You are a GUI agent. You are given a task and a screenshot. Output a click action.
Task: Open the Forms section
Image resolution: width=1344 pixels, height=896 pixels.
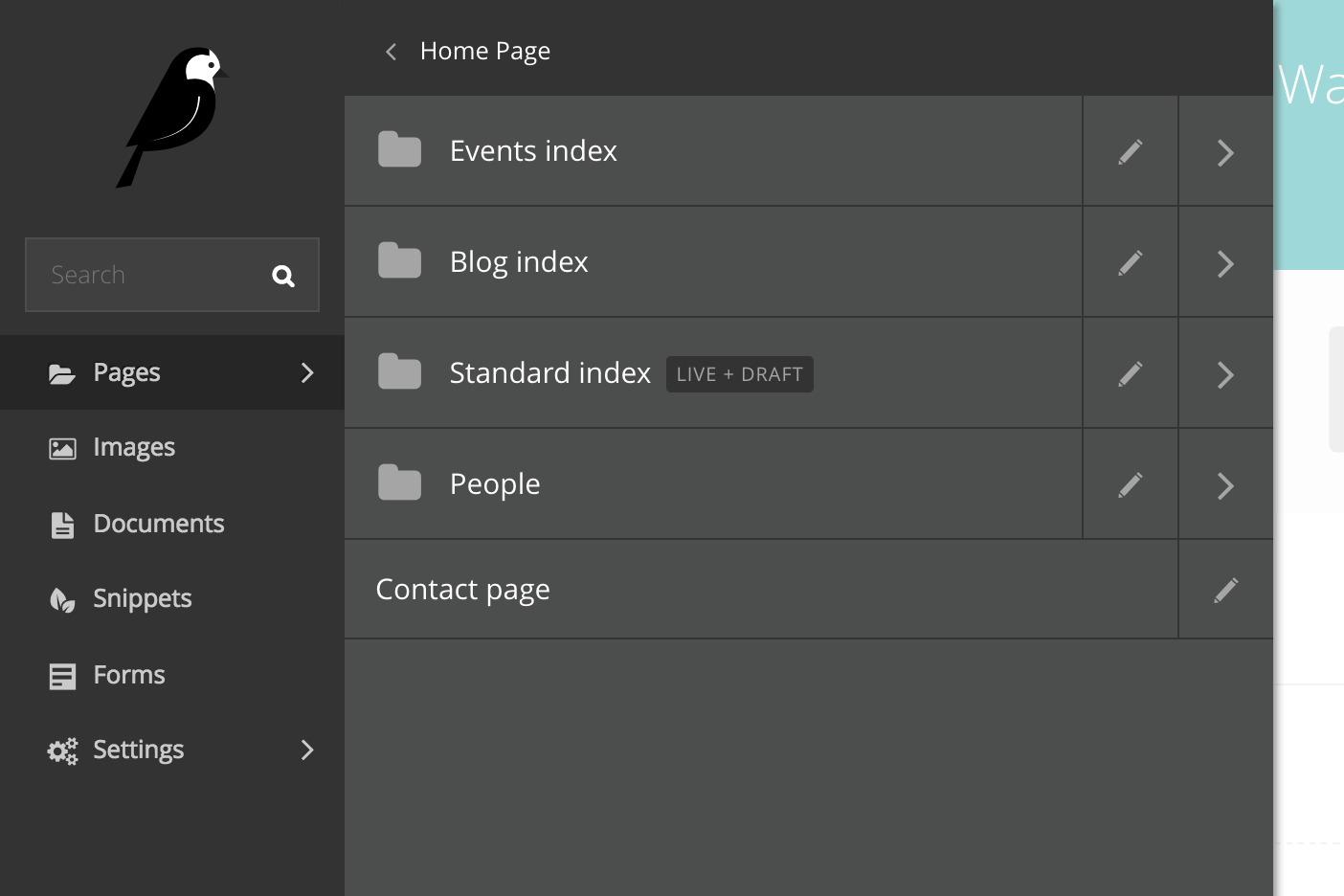tap(128, 675)
